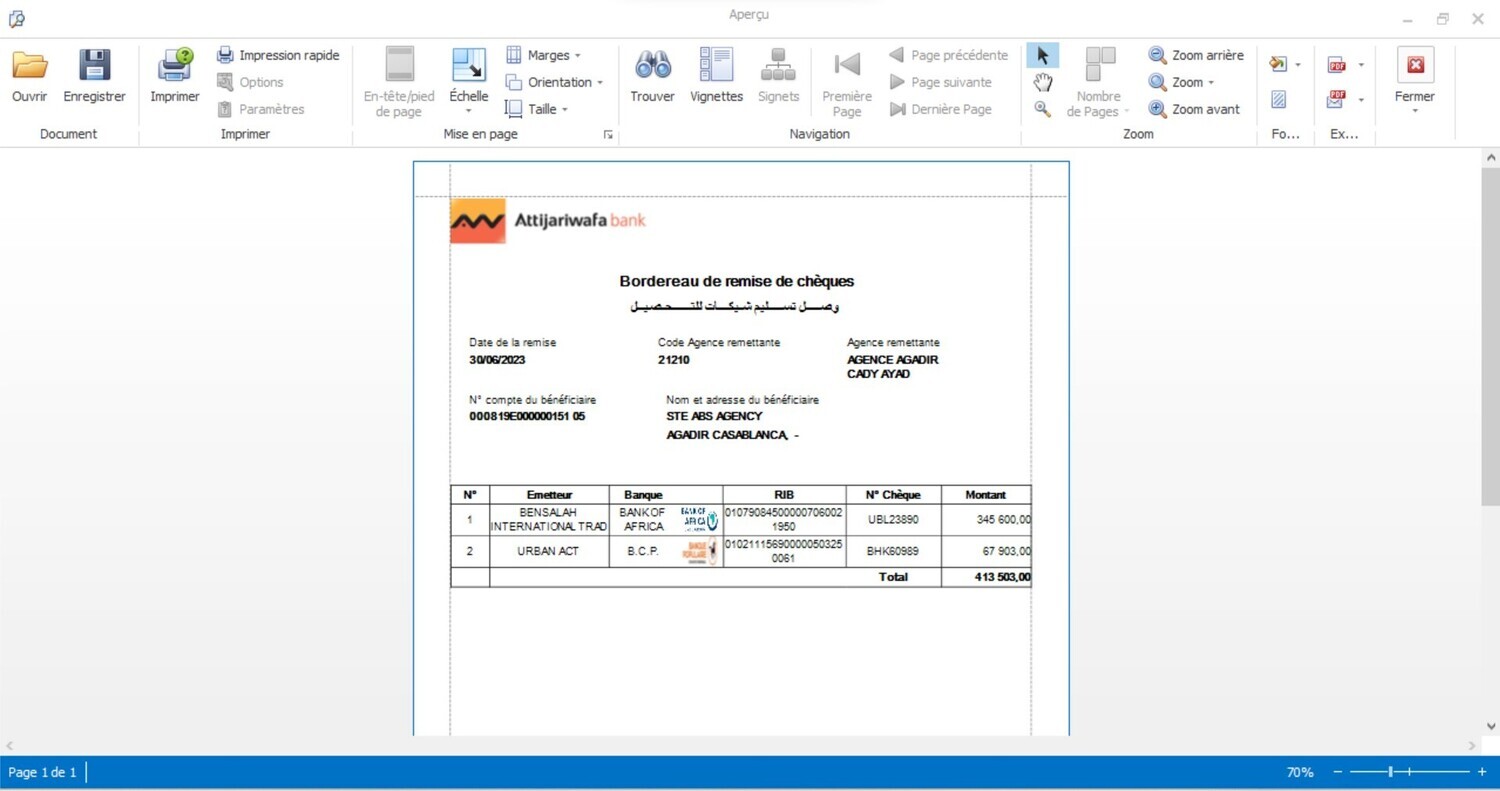Open Mise en page dialog launcher
Screen dimensions: 1500x791
click(x=608, y=135)
